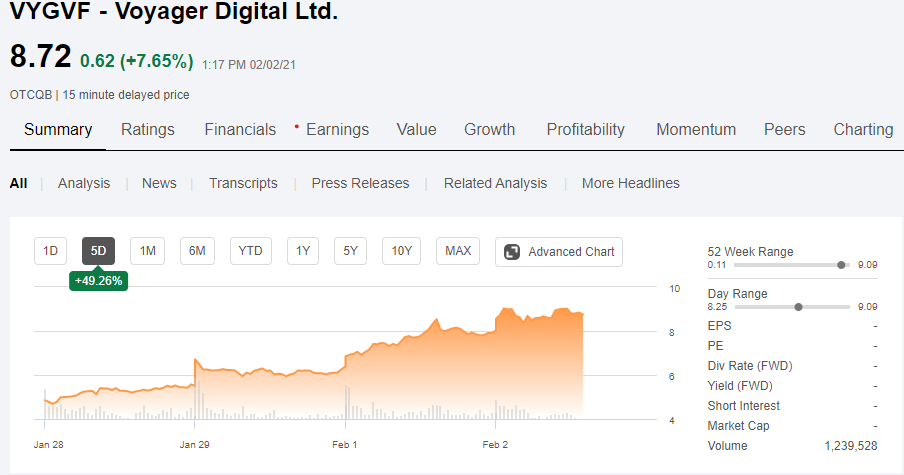Image resolution: width=904 pixels, height=475 pixels.
Task: Open the Peers tab
Action: pyautogui.click(x=785, y=130)
